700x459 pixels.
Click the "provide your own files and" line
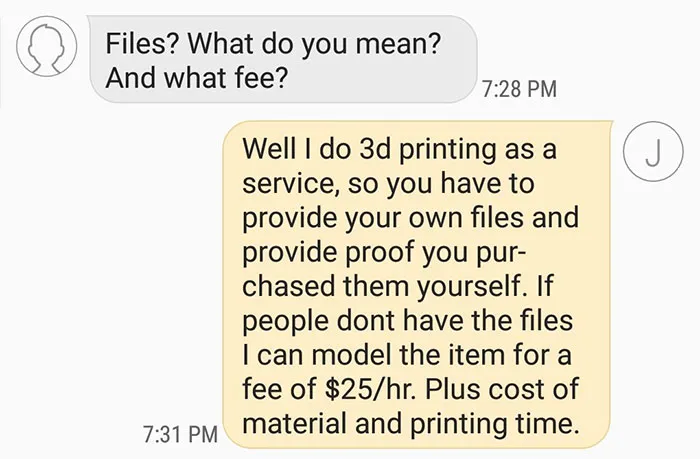410,217
